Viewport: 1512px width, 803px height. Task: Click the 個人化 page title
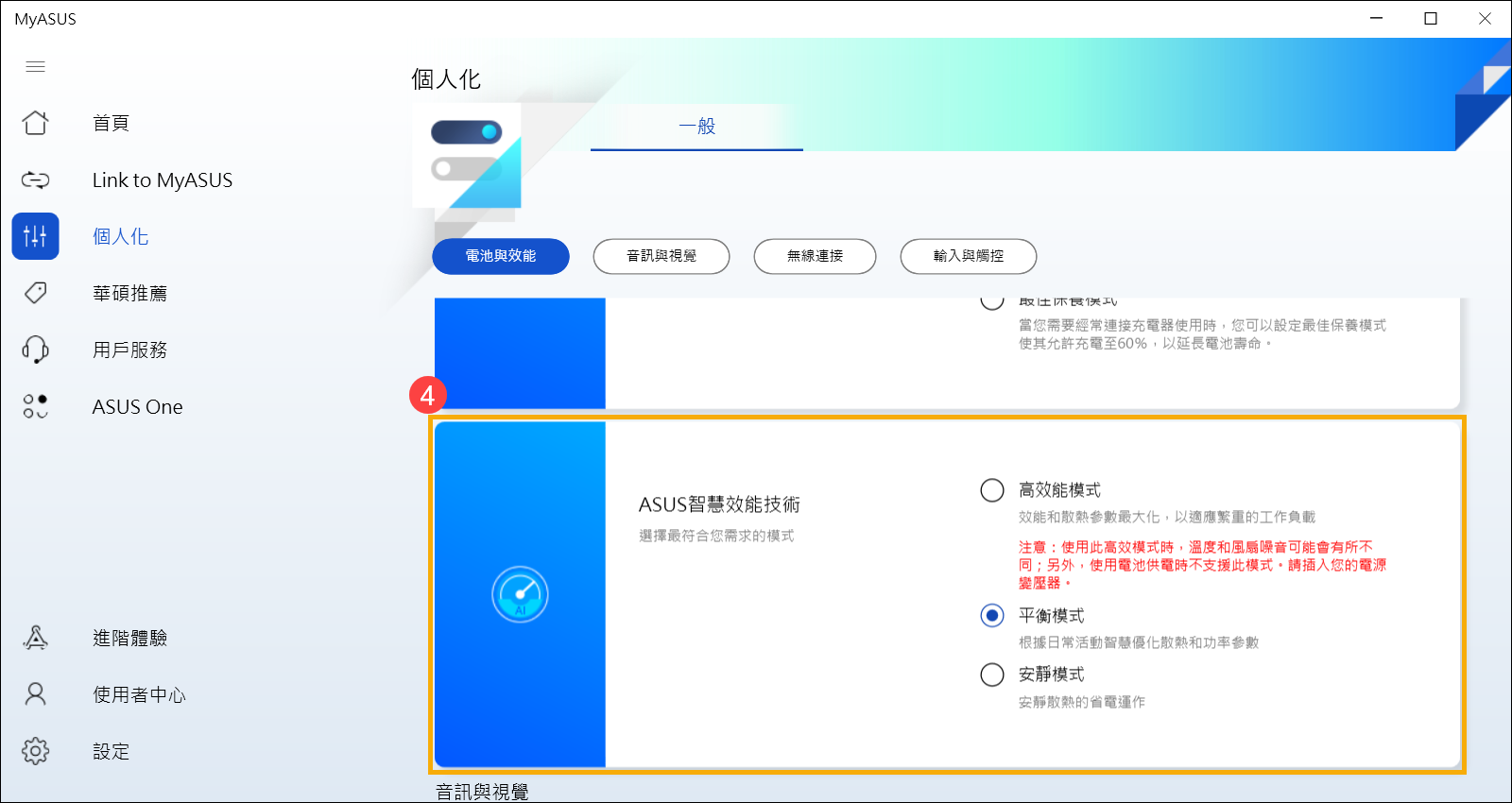pos(446,79)
